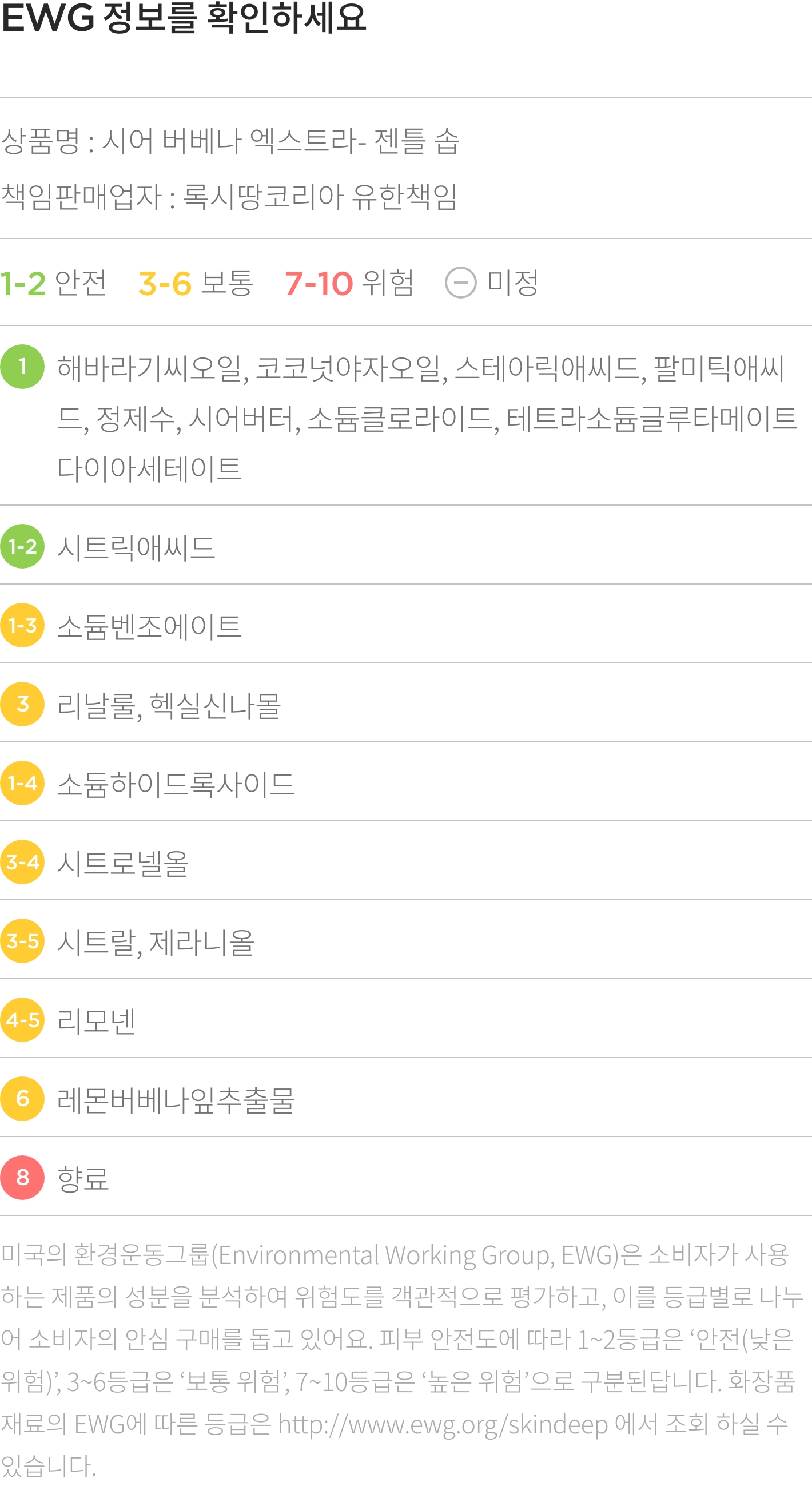Click the red grade 8 badge for 향료
812x1486 pixels.
[22, 1177]
